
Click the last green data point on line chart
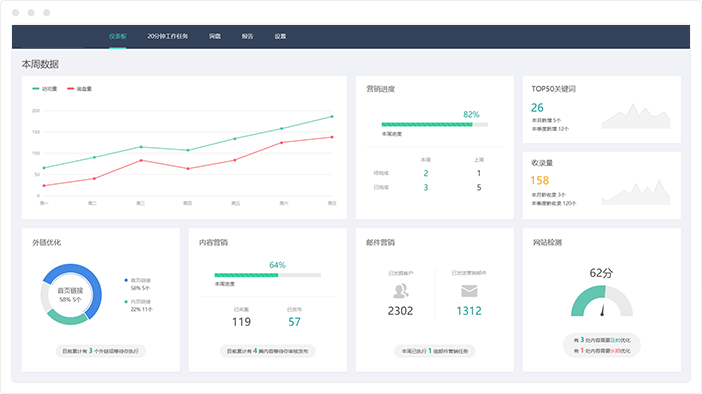click(x=332, y=116)
